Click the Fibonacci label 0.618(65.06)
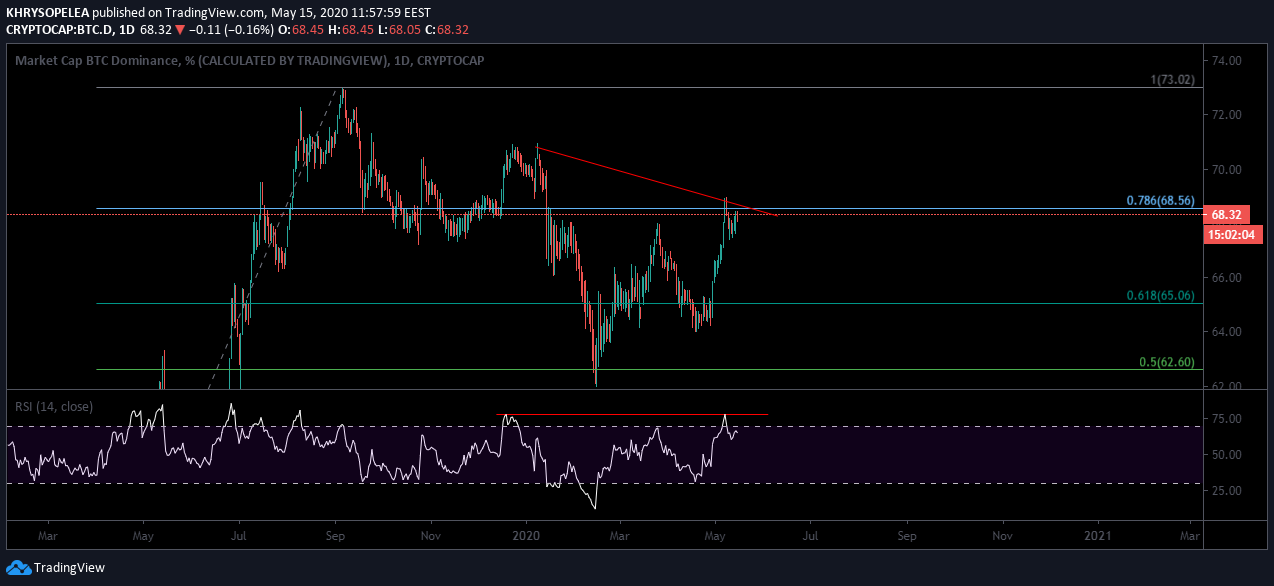1274x586 pixels. 1160,296
